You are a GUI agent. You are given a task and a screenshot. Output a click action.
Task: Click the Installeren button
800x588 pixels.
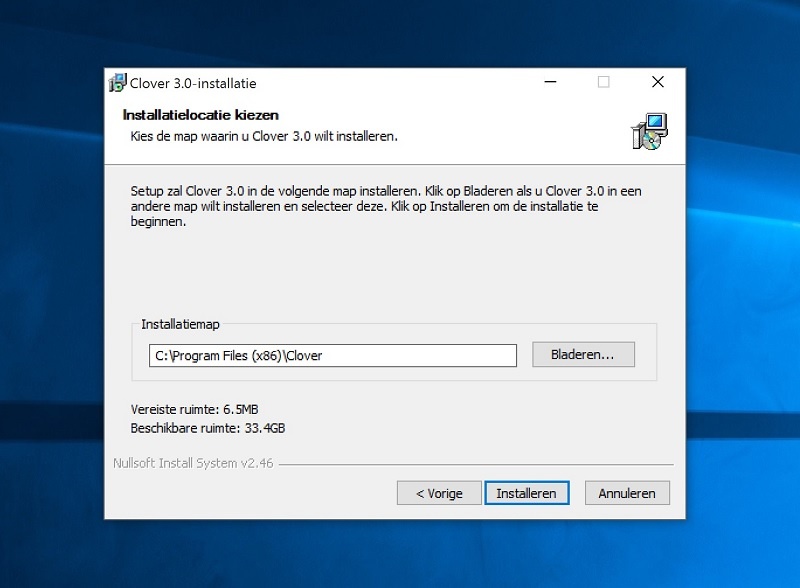(x=527, y=493)
